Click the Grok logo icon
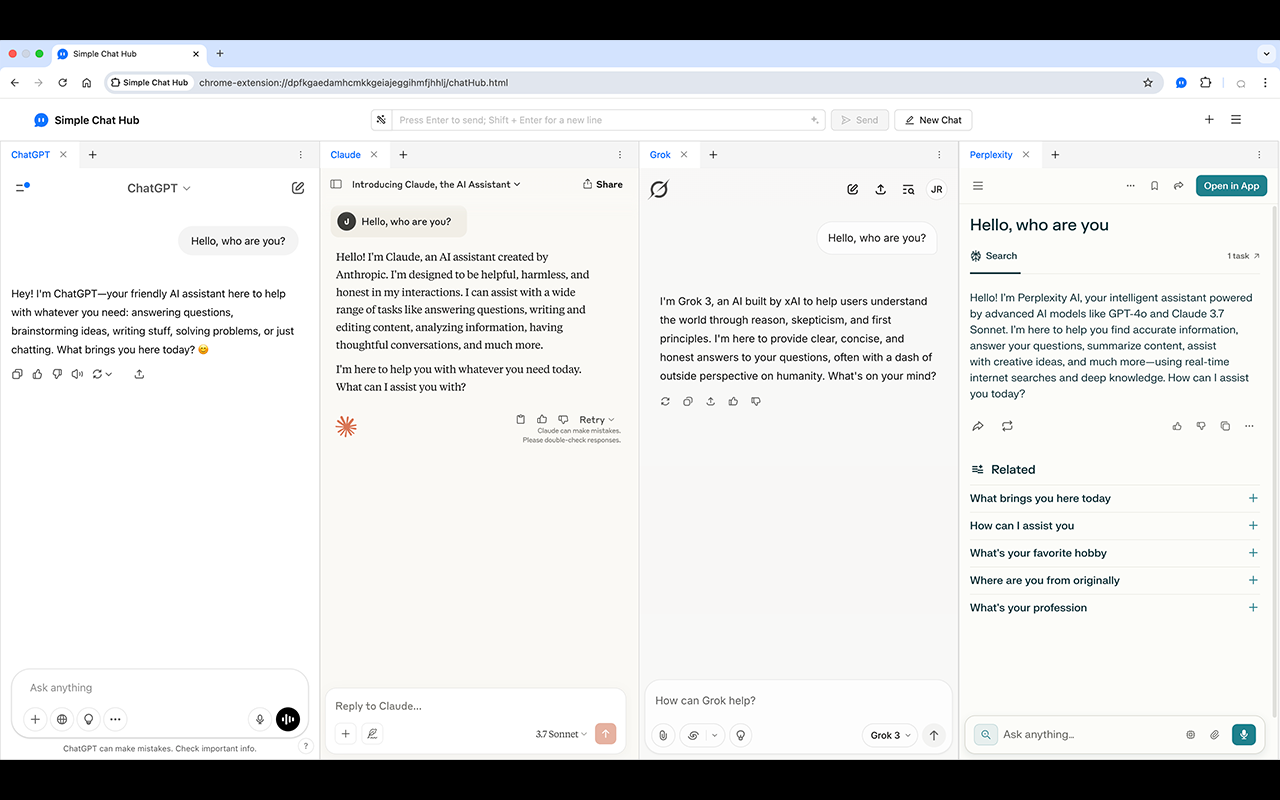Viewport: 1280px width, 800px height. point(659,189)
